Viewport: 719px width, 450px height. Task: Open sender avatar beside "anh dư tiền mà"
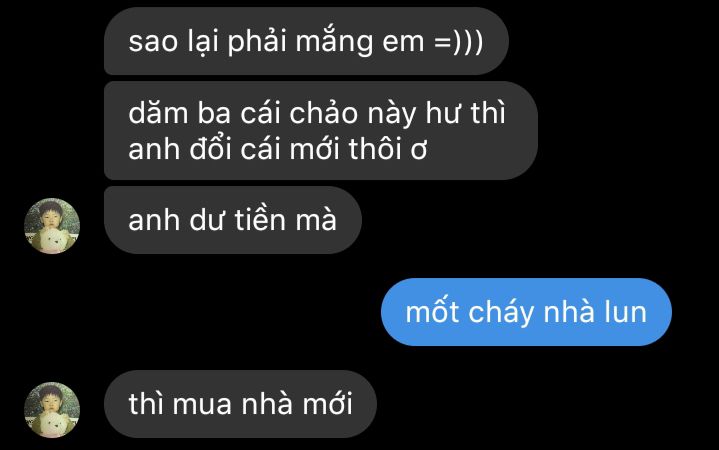(52, 226)
